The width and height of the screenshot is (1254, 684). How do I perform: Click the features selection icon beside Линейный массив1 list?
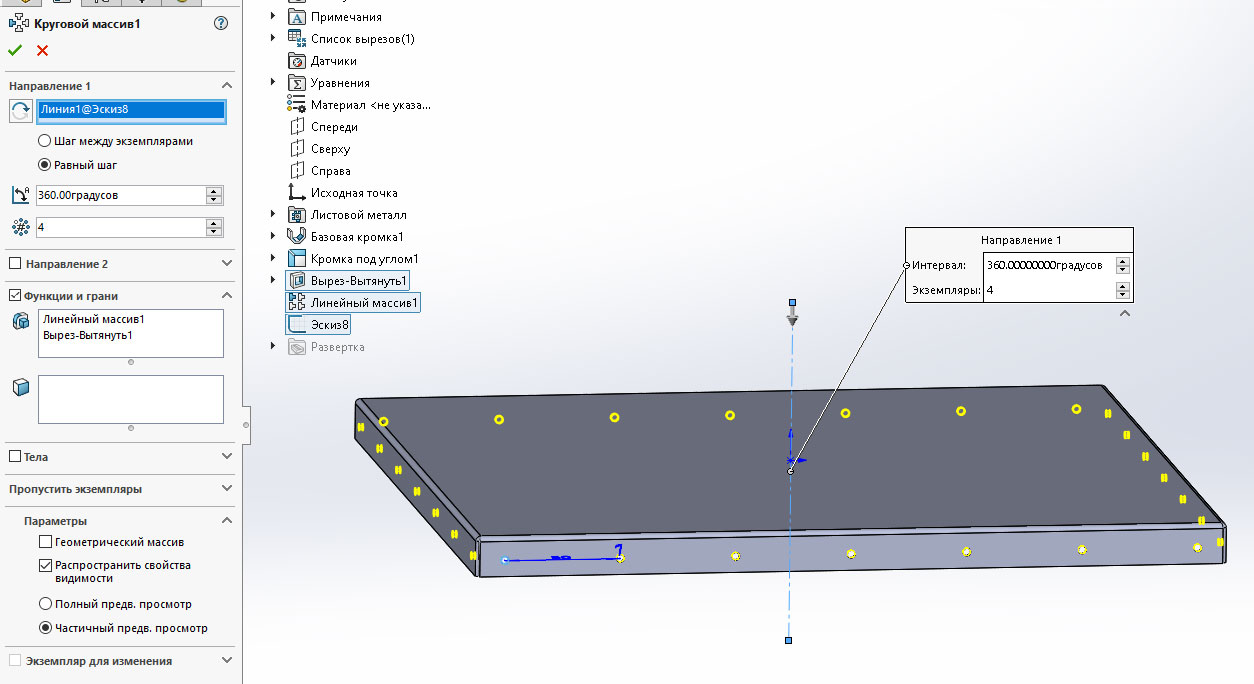click(x=21, y=321)
